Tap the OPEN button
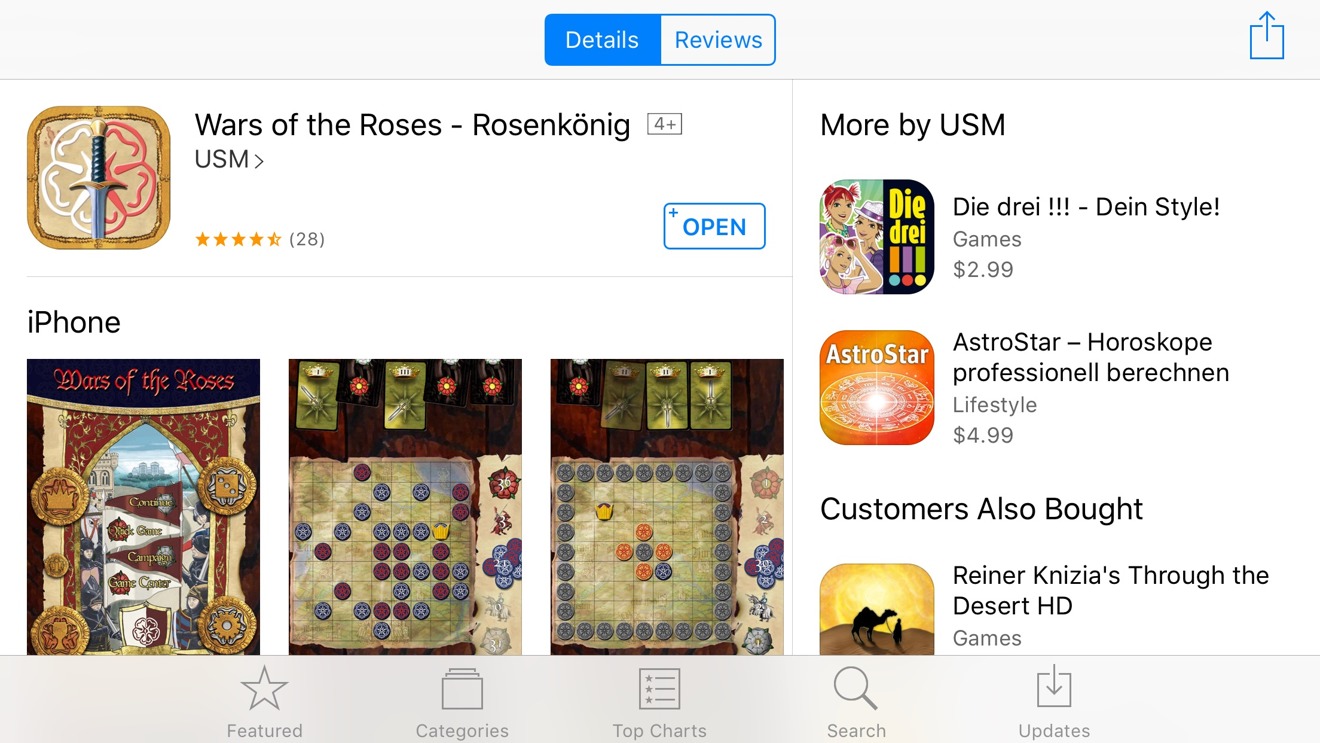The width and height of the screenshot is (1320, 743). pyautogui.click(x=714, y=226)
